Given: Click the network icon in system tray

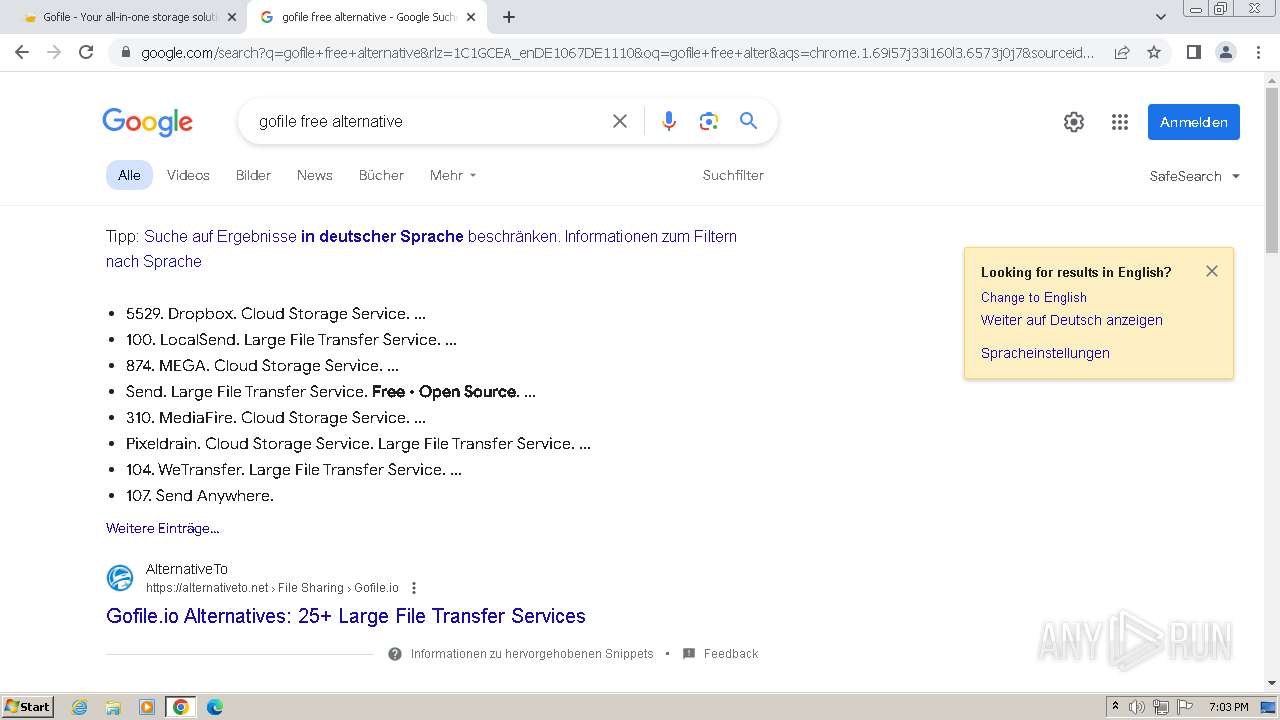Looking at the screenshot, I should [x=1161, y=707].
